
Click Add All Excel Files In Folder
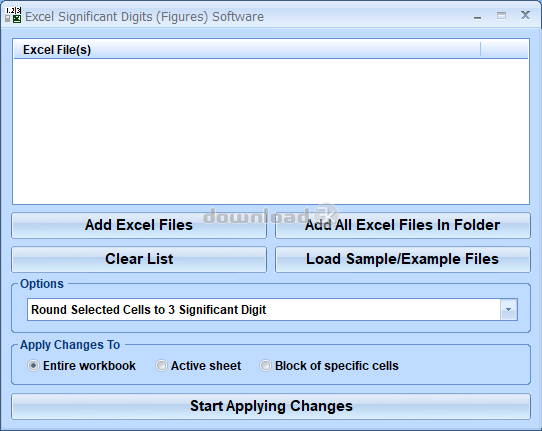click(403, 225)
